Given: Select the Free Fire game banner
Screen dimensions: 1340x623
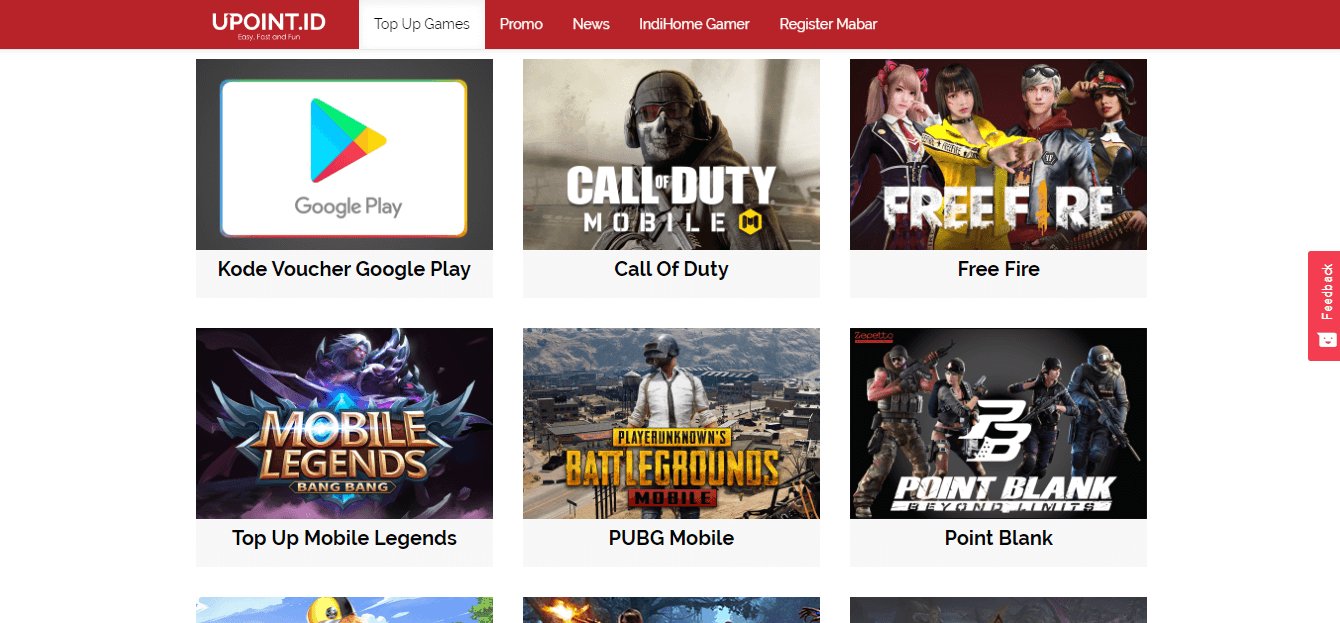Looking at the screenshot, I should 998,154.
